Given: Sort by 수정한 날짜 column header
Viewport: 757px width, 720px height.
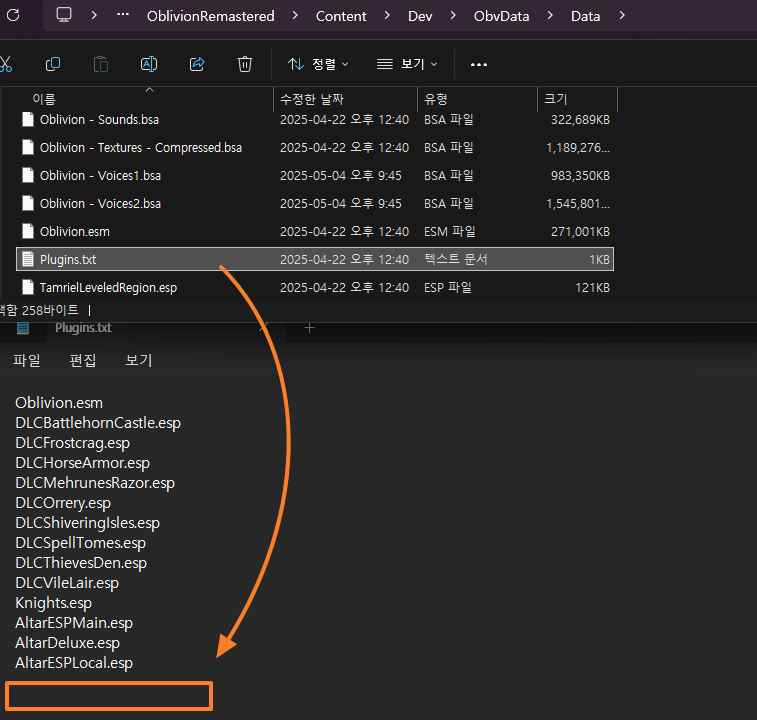Looking at the screenshot, I should [312, 99].
